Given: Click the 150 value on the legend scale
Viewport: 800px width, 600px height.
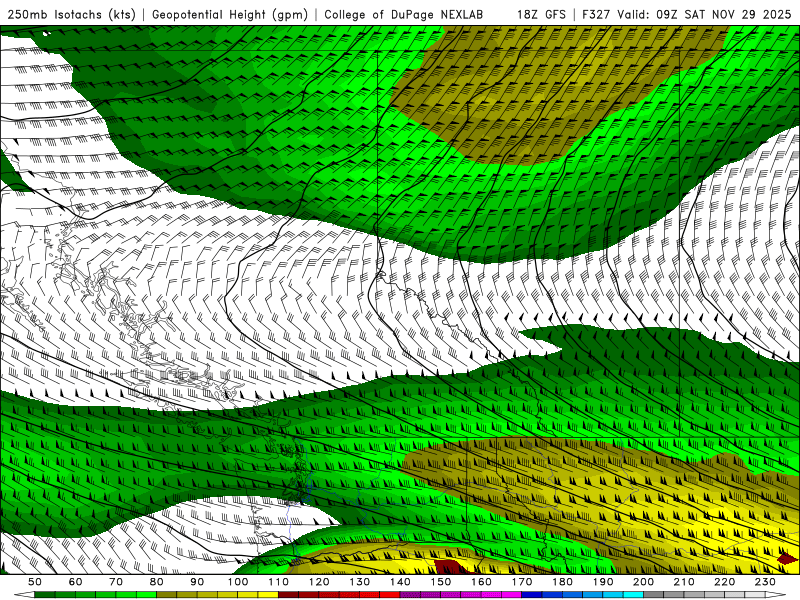Looking at the screenshot, I should pyautogui.click(x=441, y=582).
